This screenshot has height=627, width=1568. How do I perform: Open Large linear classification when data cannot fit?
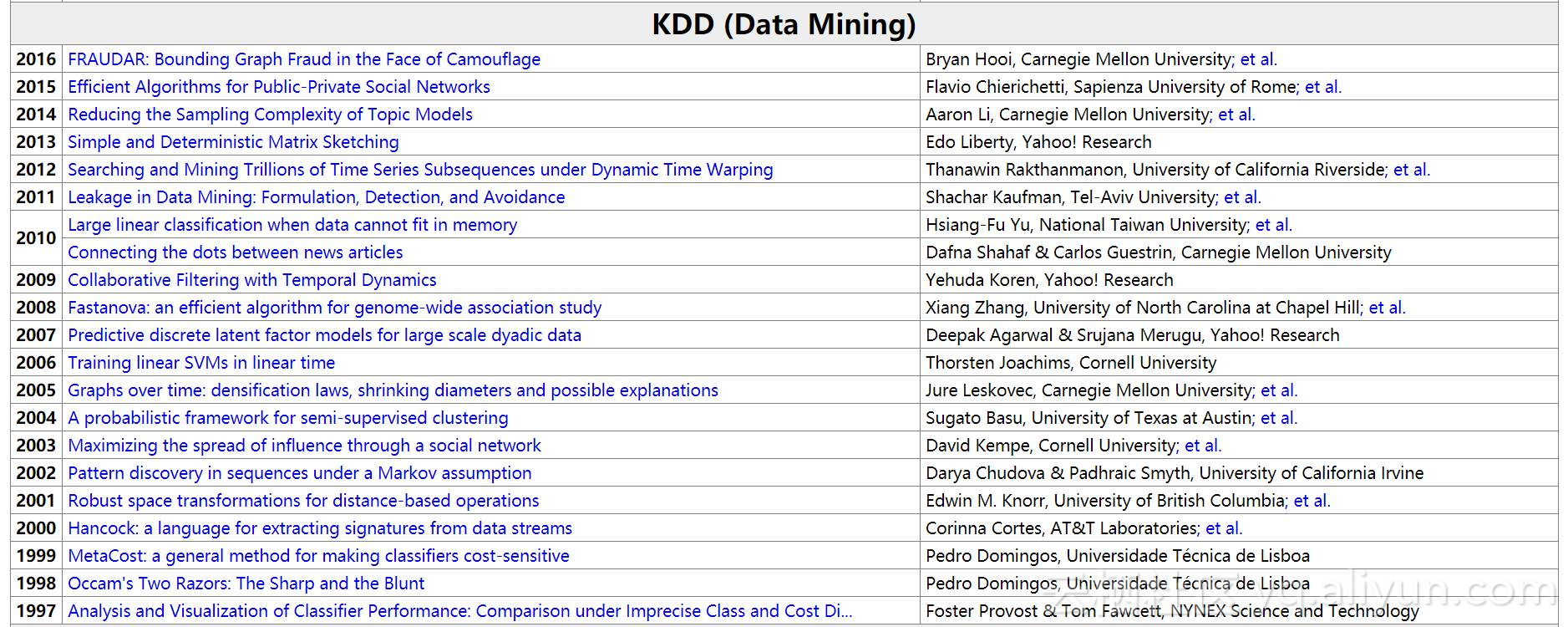coord(292,225)
